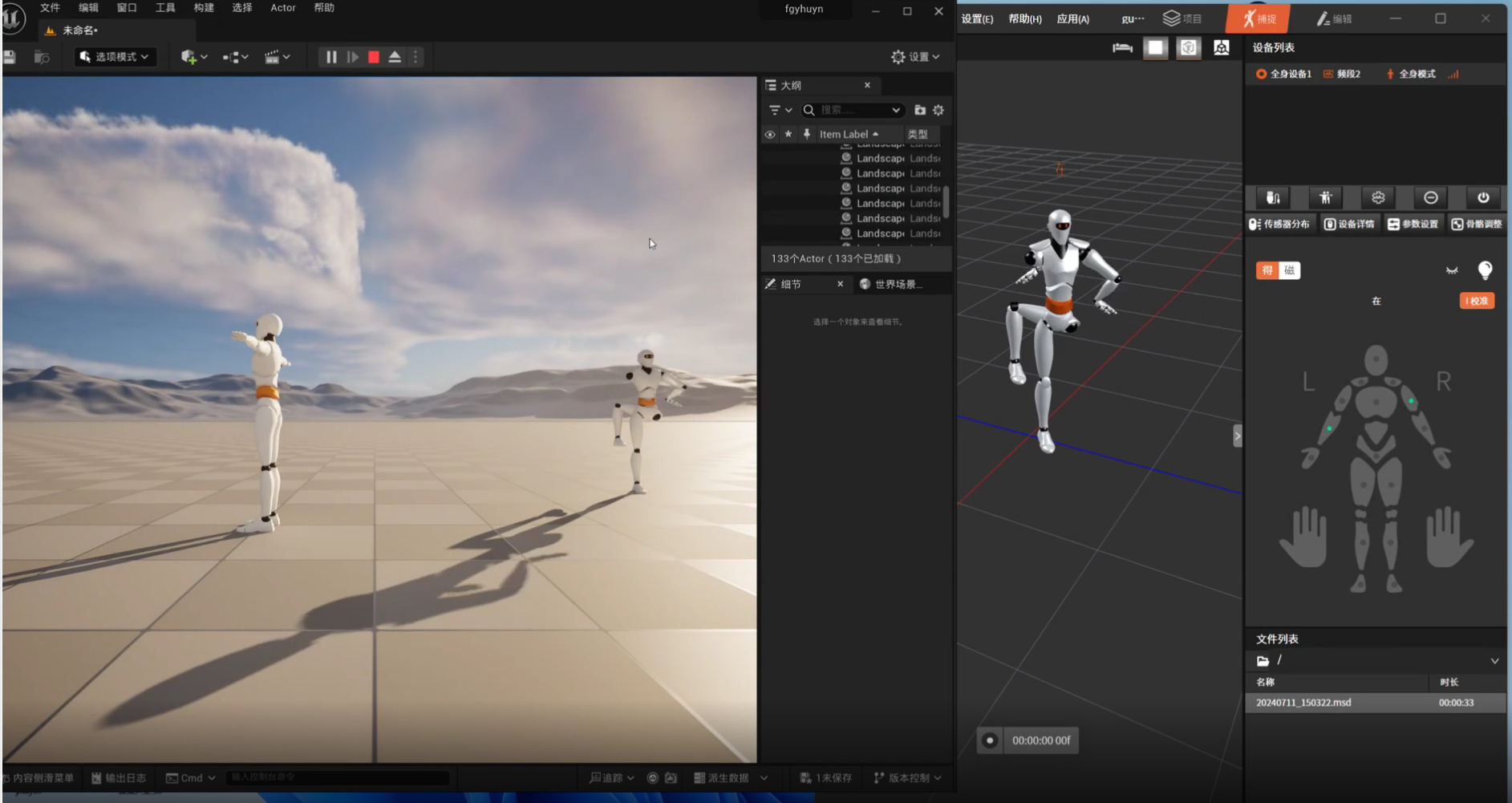Open the 构建 menu
This screenshot has height=803, width=1512.
pos(204,8)
